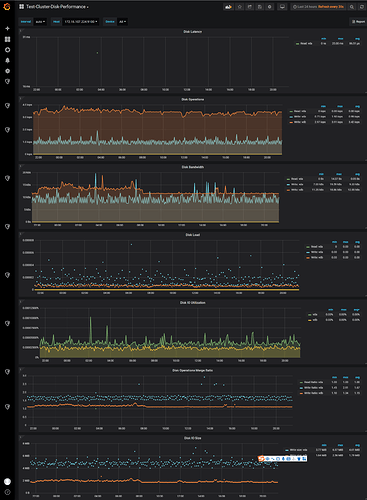Toggle Read Ratio: sda in Merge Ratio legend
The image size is (367, 500).
click(x=313, y=382)
